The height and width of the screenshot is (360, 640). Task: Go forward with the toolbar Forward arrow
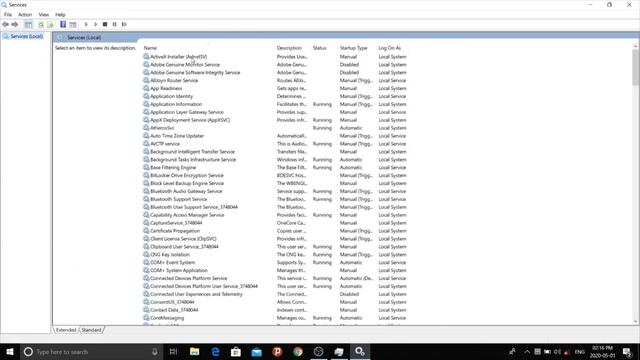15,24
